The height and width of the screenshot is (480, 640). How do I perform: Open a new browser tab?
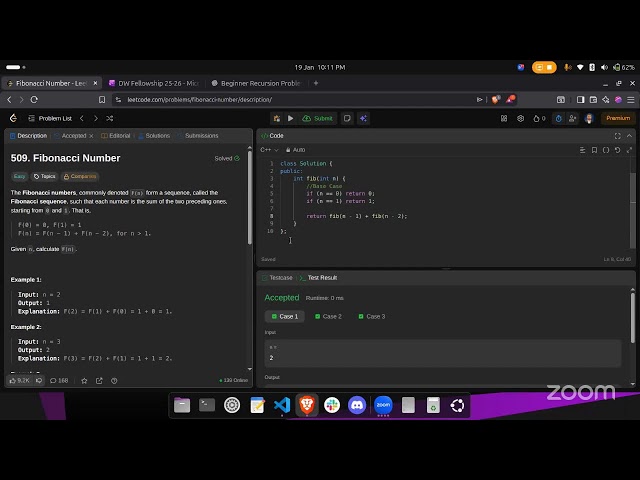tap(316, 83)
